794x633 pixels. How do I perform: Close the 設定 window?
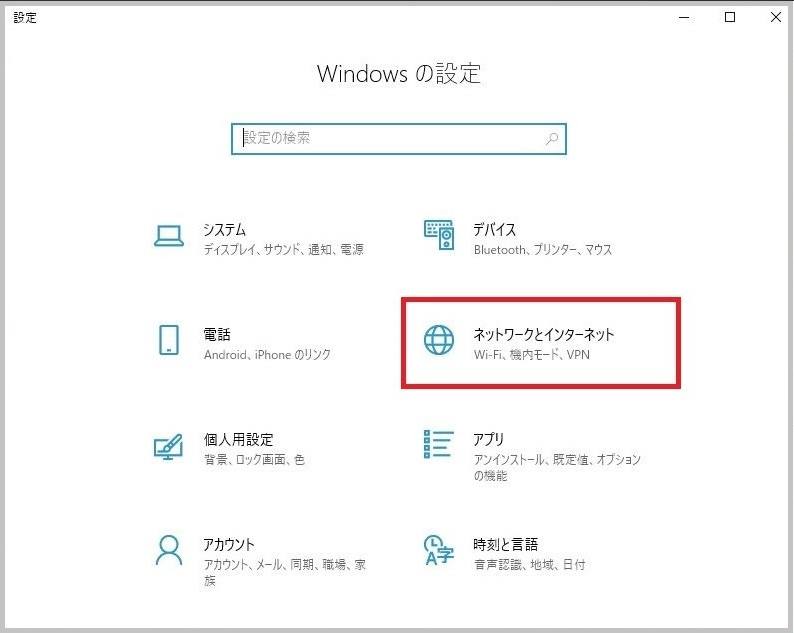(775, 17)
